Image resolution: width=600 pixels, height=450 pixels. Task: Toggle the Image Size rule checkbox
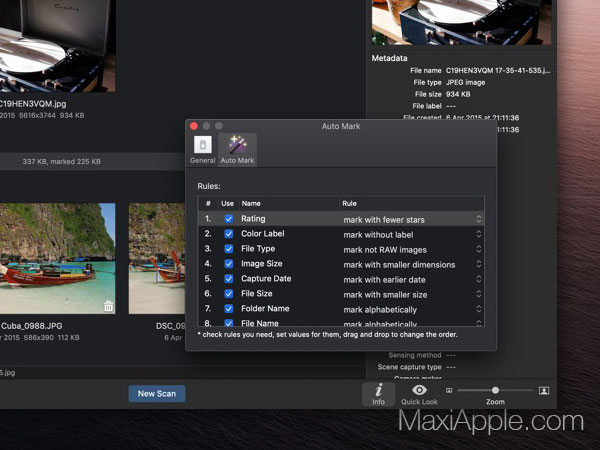pos(228,264)
